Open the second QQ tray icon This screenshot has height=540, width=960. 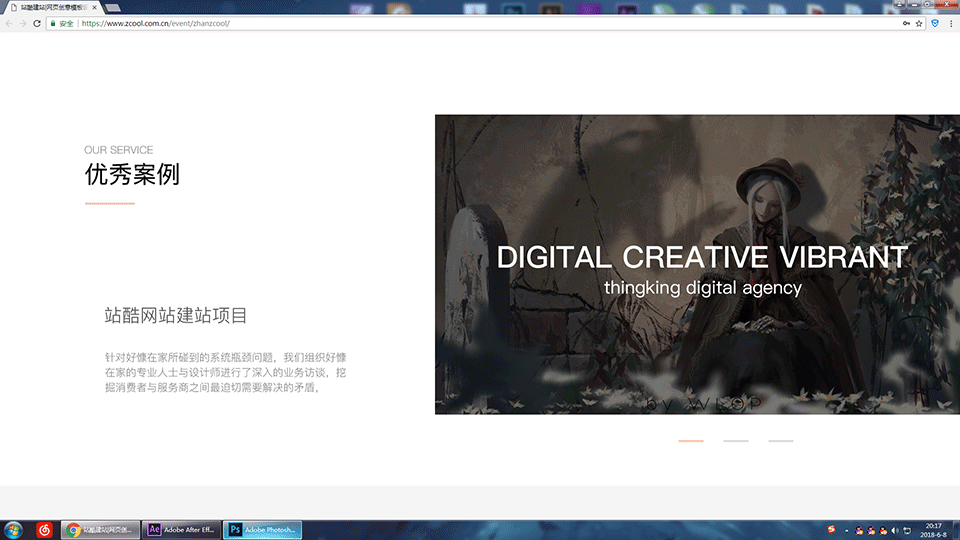(871, 531)
